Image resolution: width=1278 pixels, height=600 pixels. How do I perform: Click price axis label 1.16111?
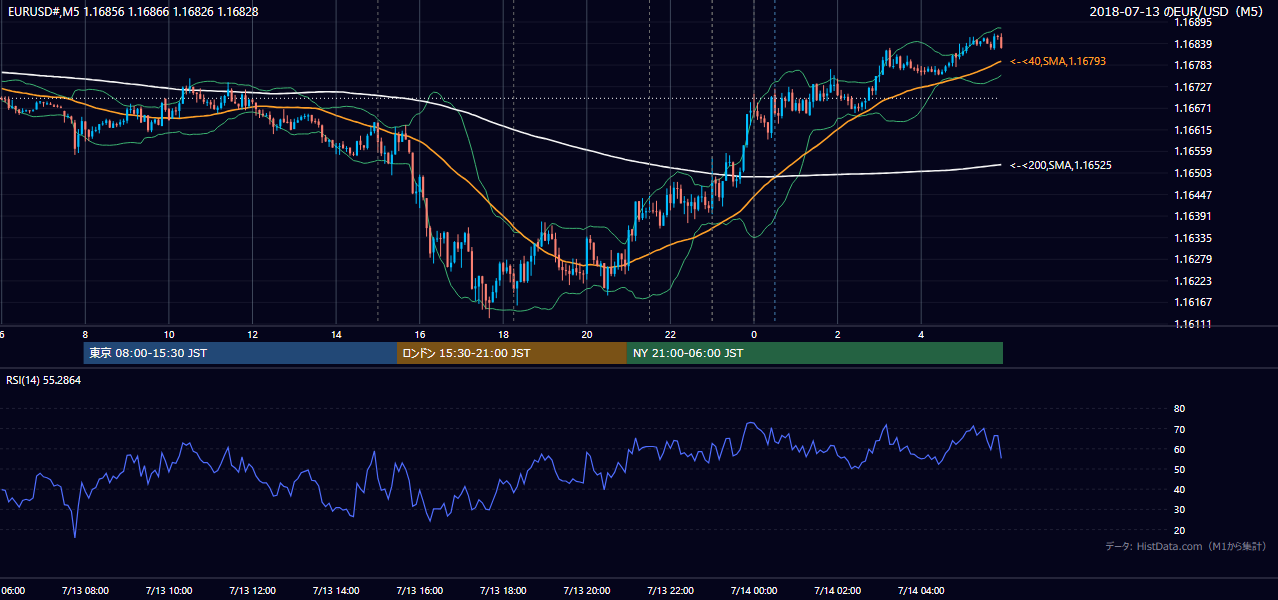(x=1193, y=324)
